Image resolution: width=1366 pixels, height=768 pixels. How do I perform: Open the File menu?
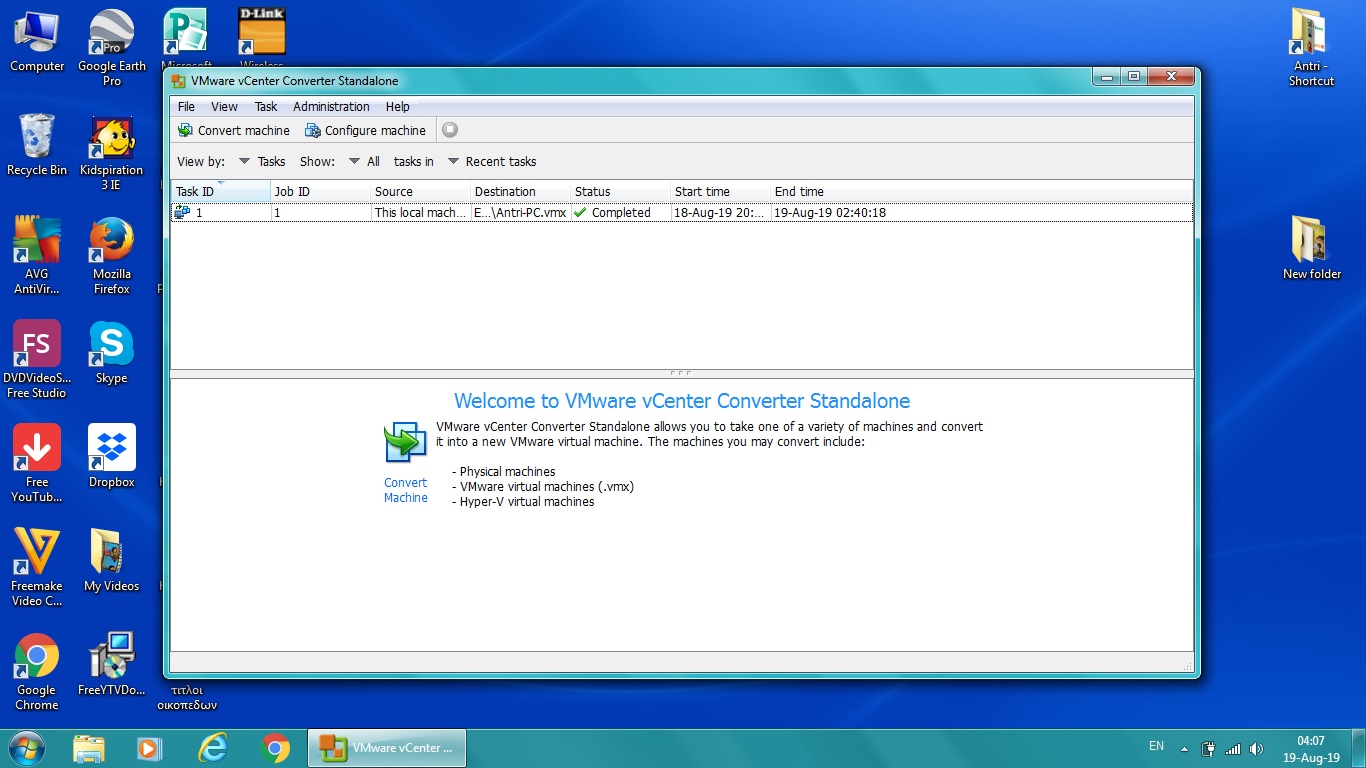pos(186,106)
